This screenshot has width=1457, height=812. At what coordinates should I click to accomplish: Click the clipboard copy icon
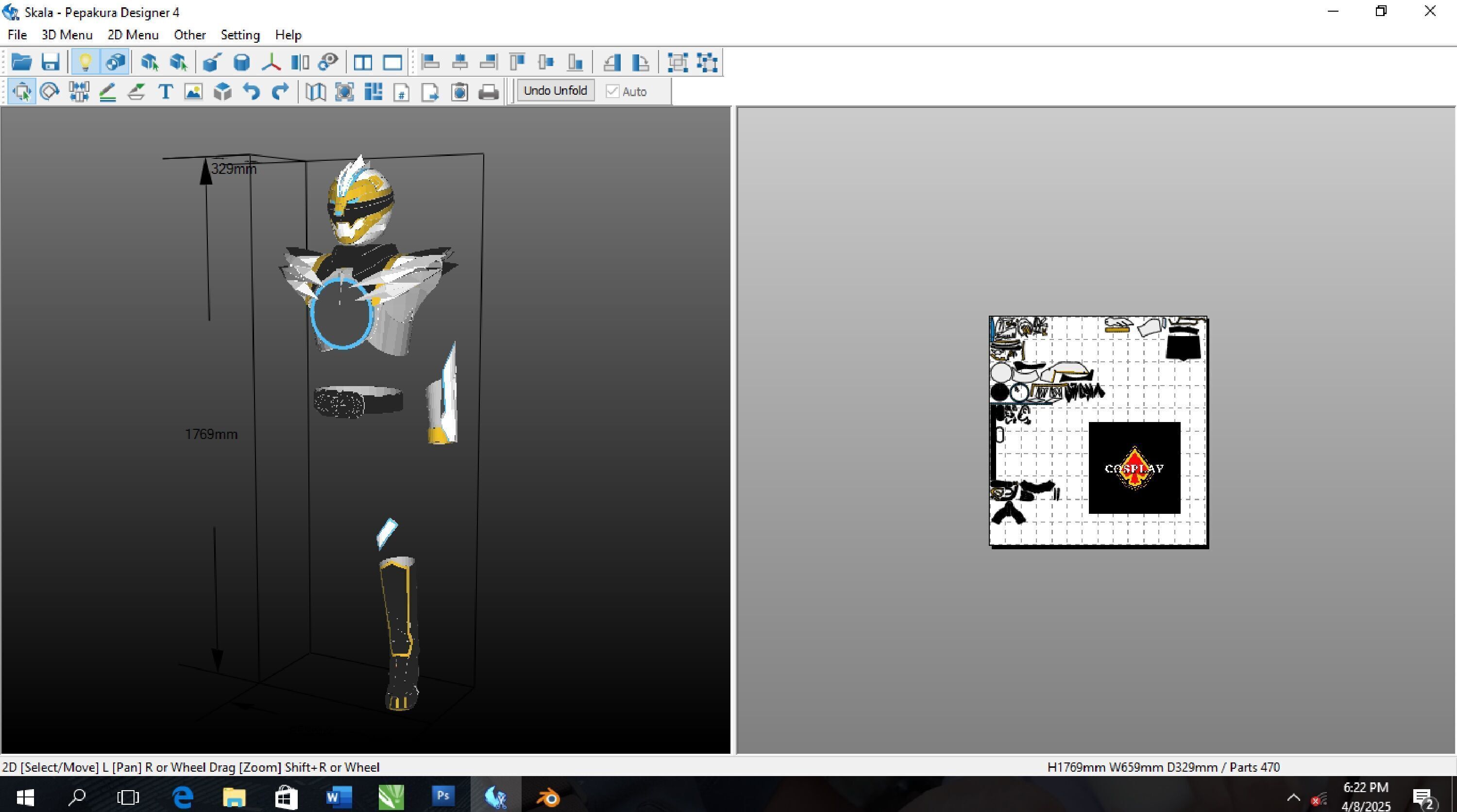point(460,92)
